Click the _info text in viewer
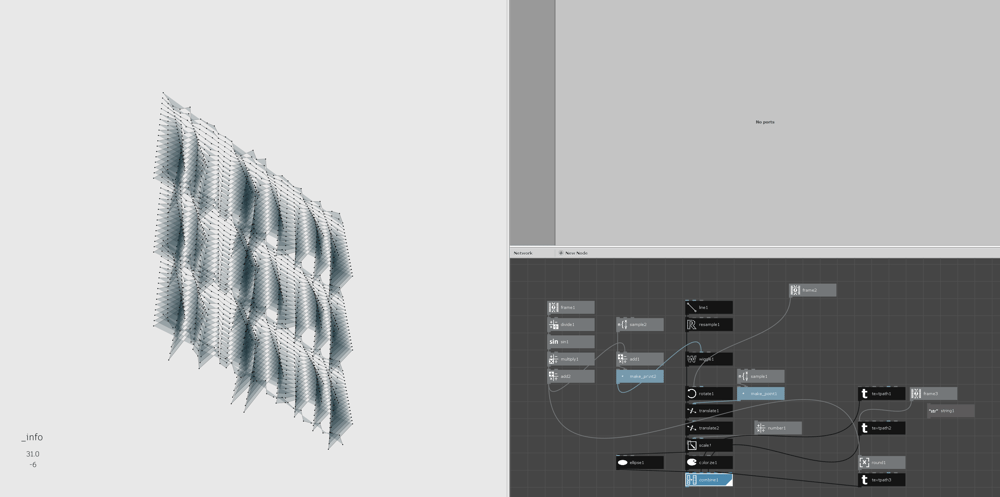 32,437
